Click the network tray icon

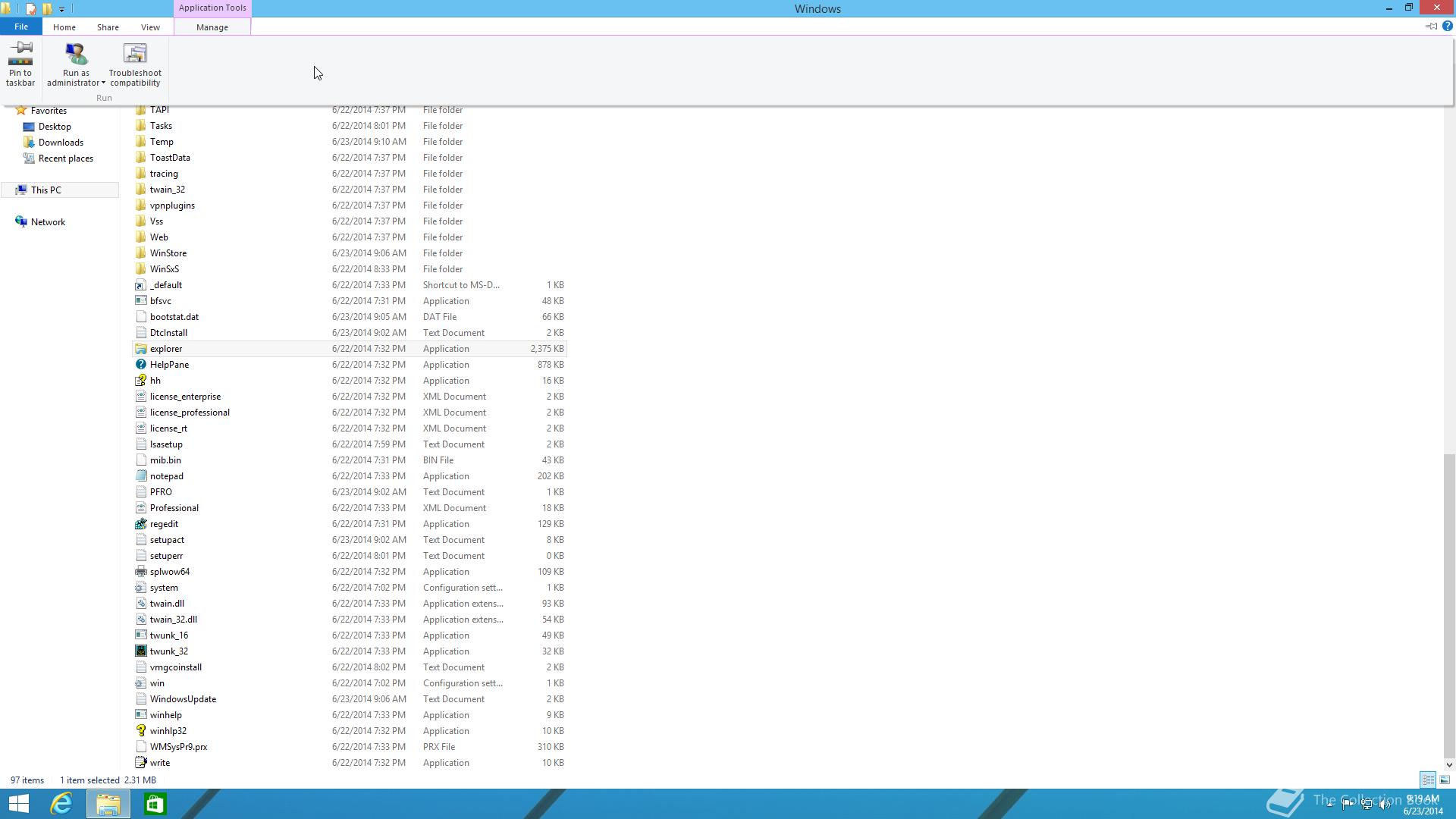pos(1367,805)
